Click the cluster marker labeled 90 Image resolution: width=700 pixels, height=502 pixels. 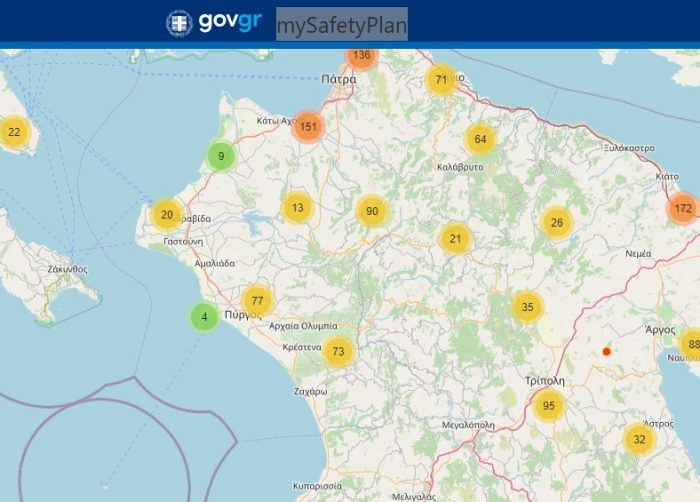pyautogui.click(x=372, y=211)
